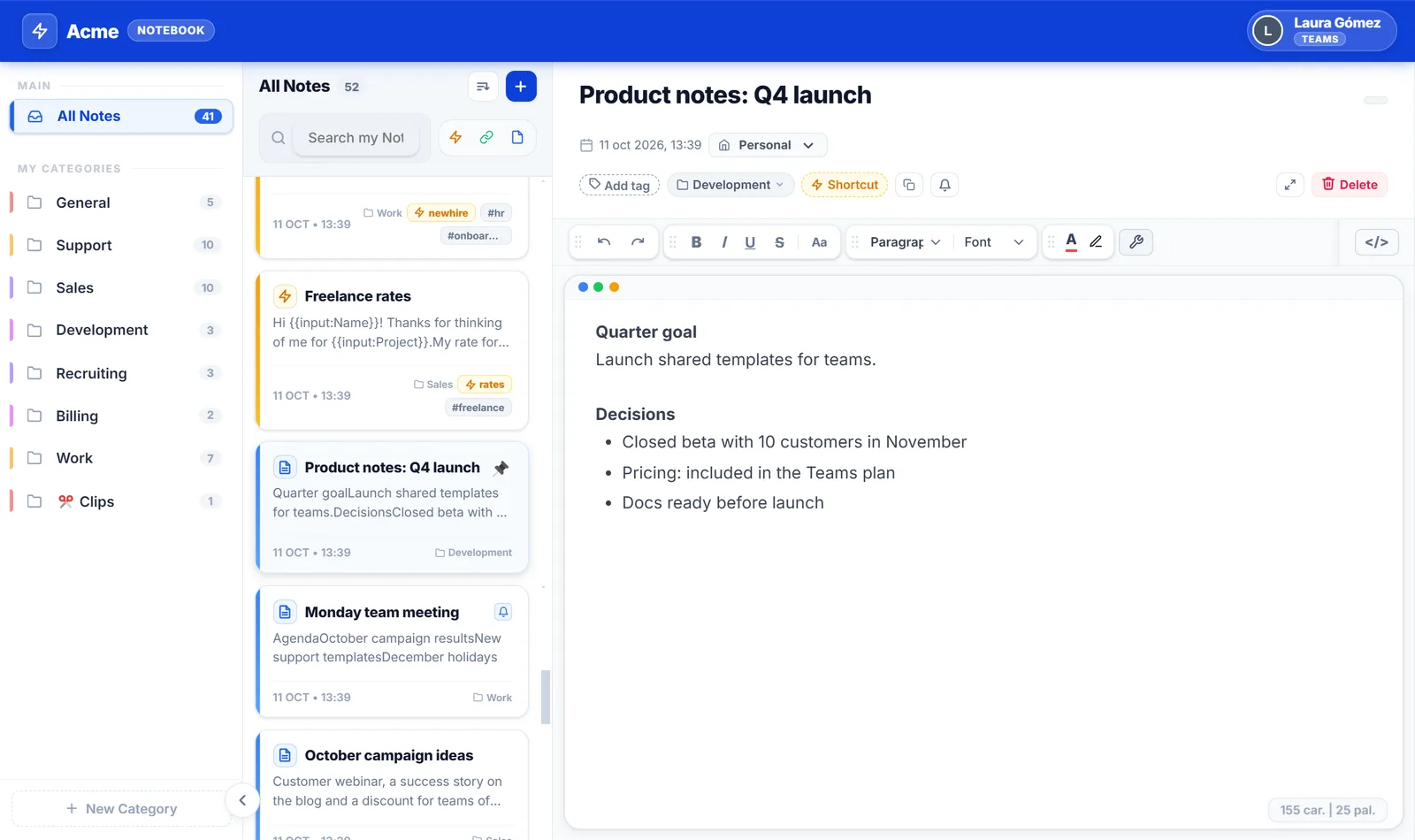Toggle the Shortcut option for note
This screenshot has width=1415, height=840.
(x=845, y=185)
